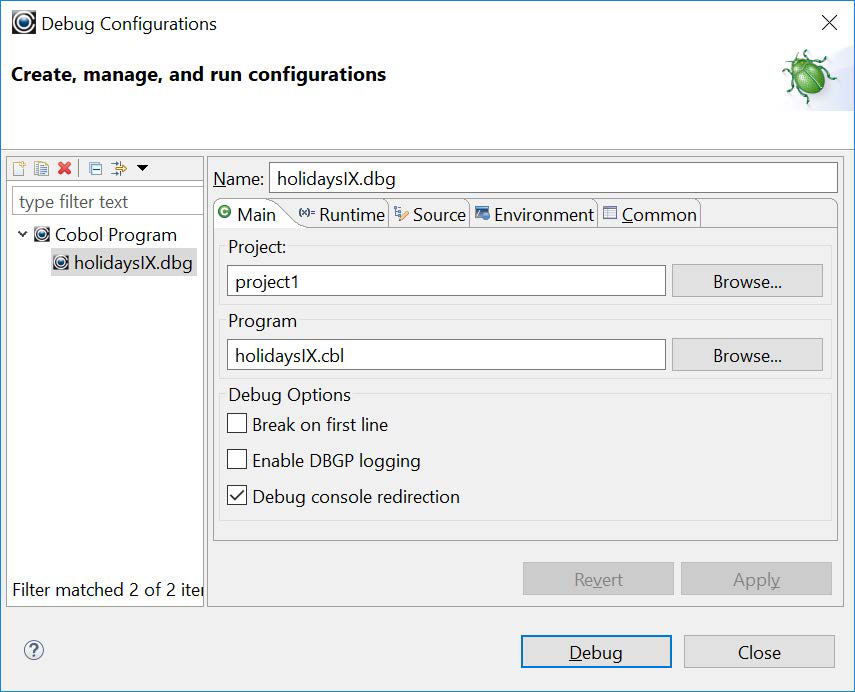This screenshot has height=692, width=855.
Task: Check Break on first line
Action: 237,424
